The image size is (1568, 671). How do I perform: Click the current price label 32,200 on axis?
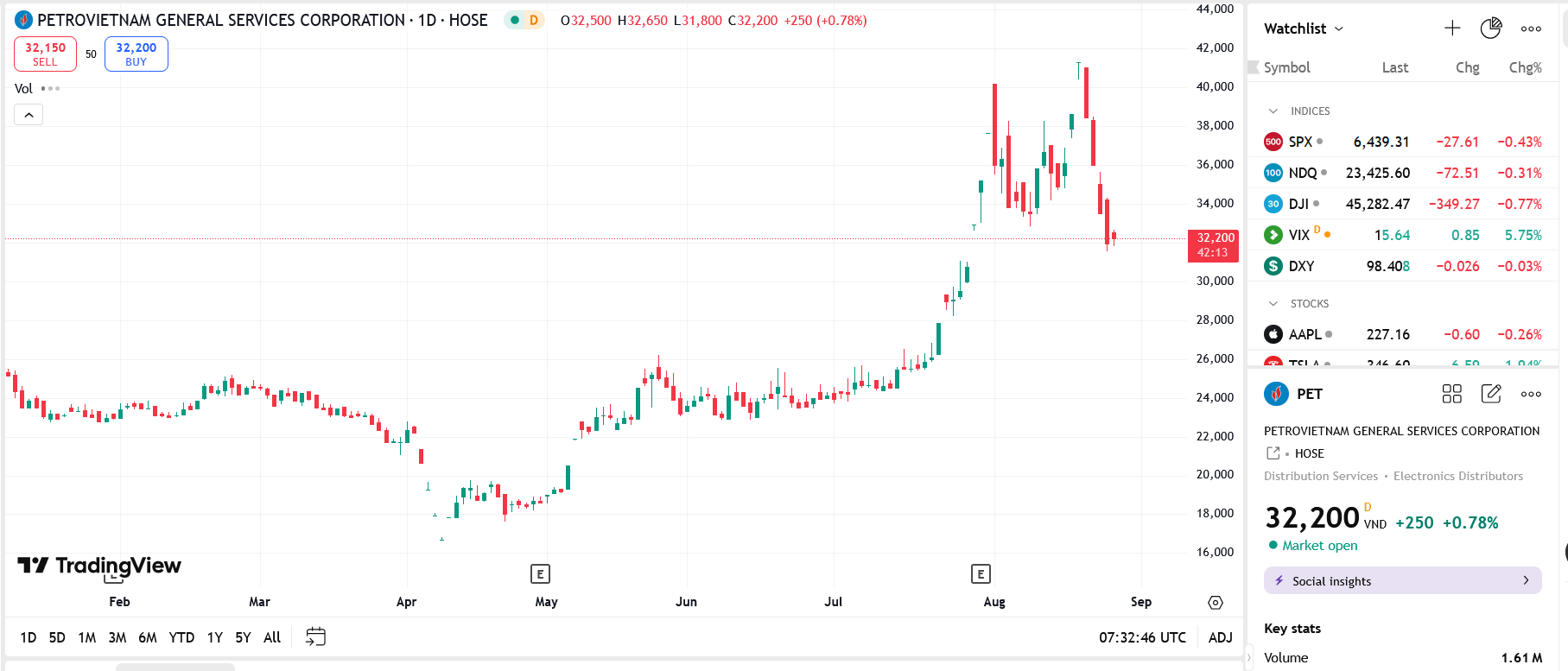[1214, 245]
